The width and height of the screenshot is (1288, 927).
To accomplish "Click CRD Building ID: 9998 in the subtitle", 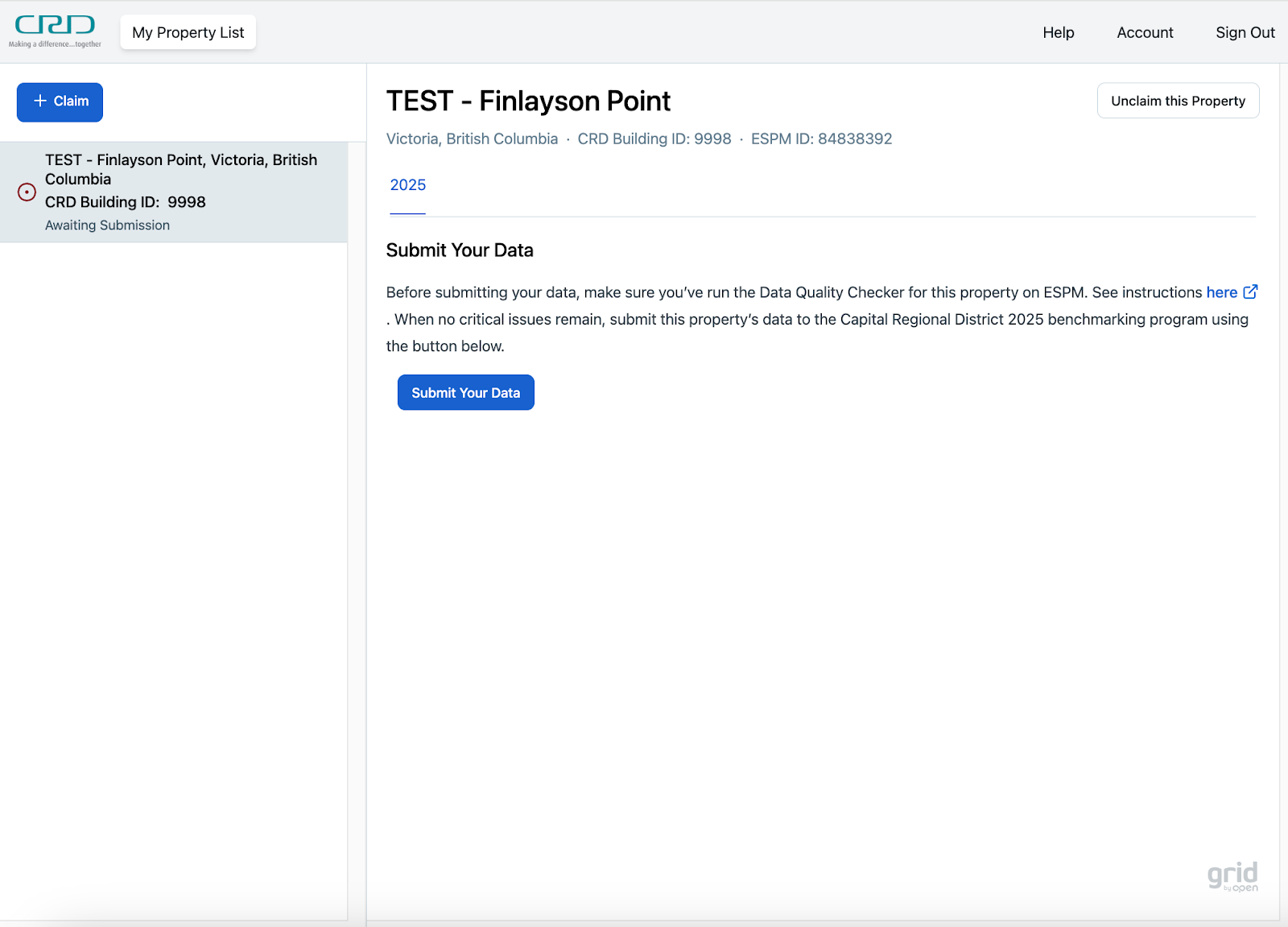I will 654,139.
